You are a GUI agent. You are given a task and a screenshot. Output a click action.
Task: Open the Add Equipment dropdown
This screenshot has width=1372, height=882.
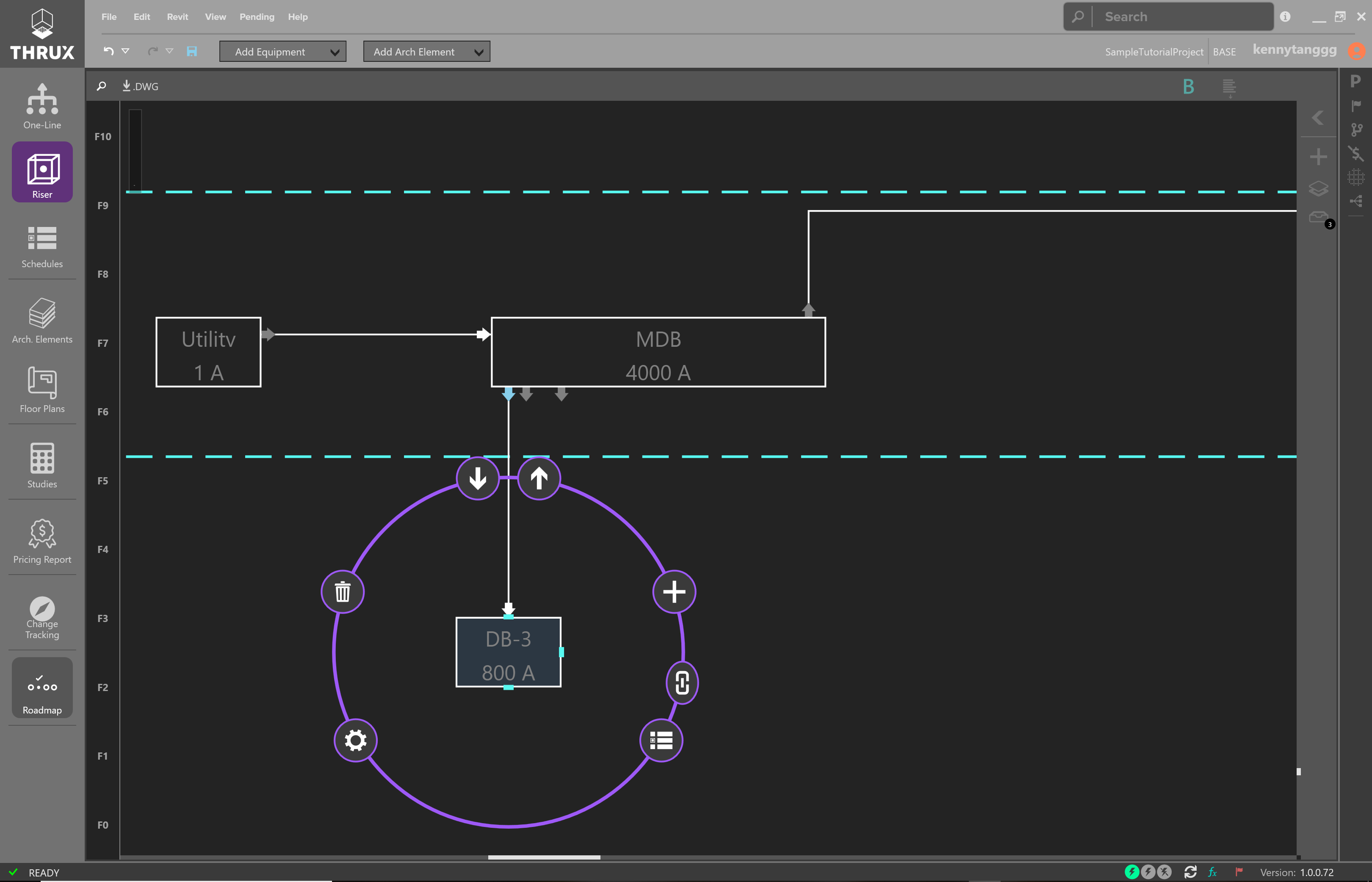282,52
